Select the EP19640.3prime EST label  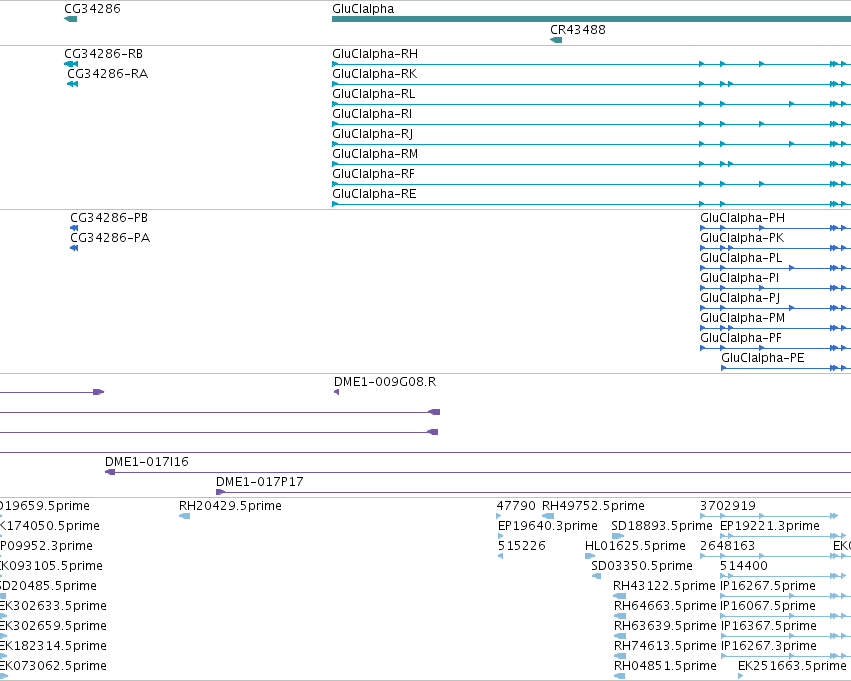tap(548, 526)
